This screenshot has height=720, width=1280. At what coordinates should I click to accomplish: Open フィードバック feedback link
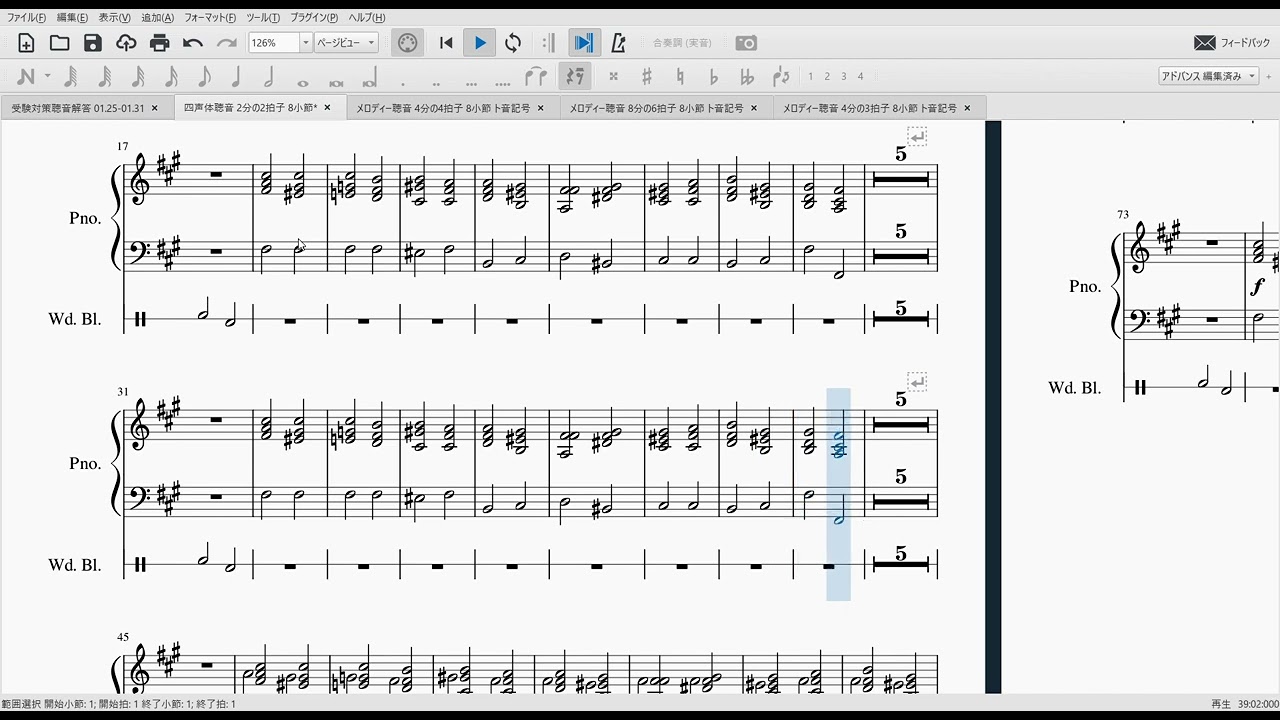click(1232, 43)
